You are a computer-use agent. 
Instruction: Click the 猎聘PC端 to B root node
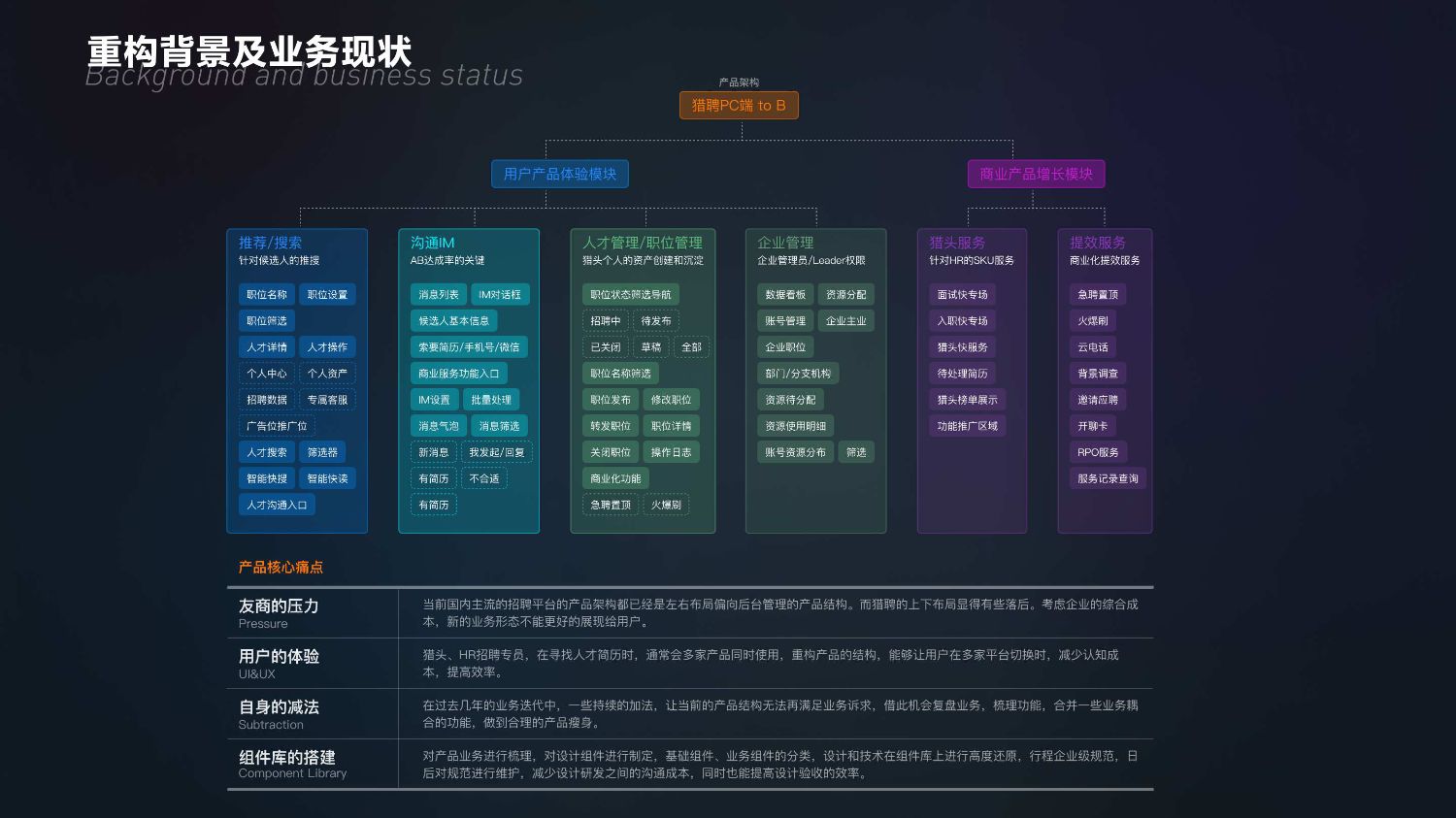coord(739,105)
